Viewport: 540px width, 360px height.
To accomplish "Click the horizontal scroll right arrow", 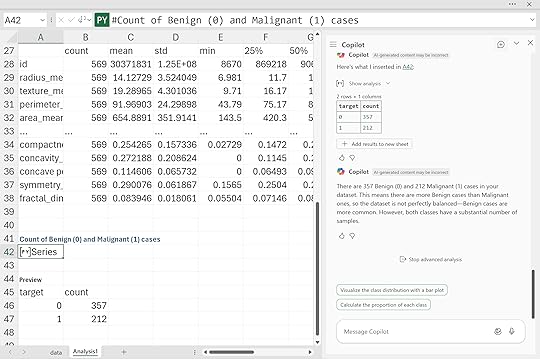I will pos(310,352).
